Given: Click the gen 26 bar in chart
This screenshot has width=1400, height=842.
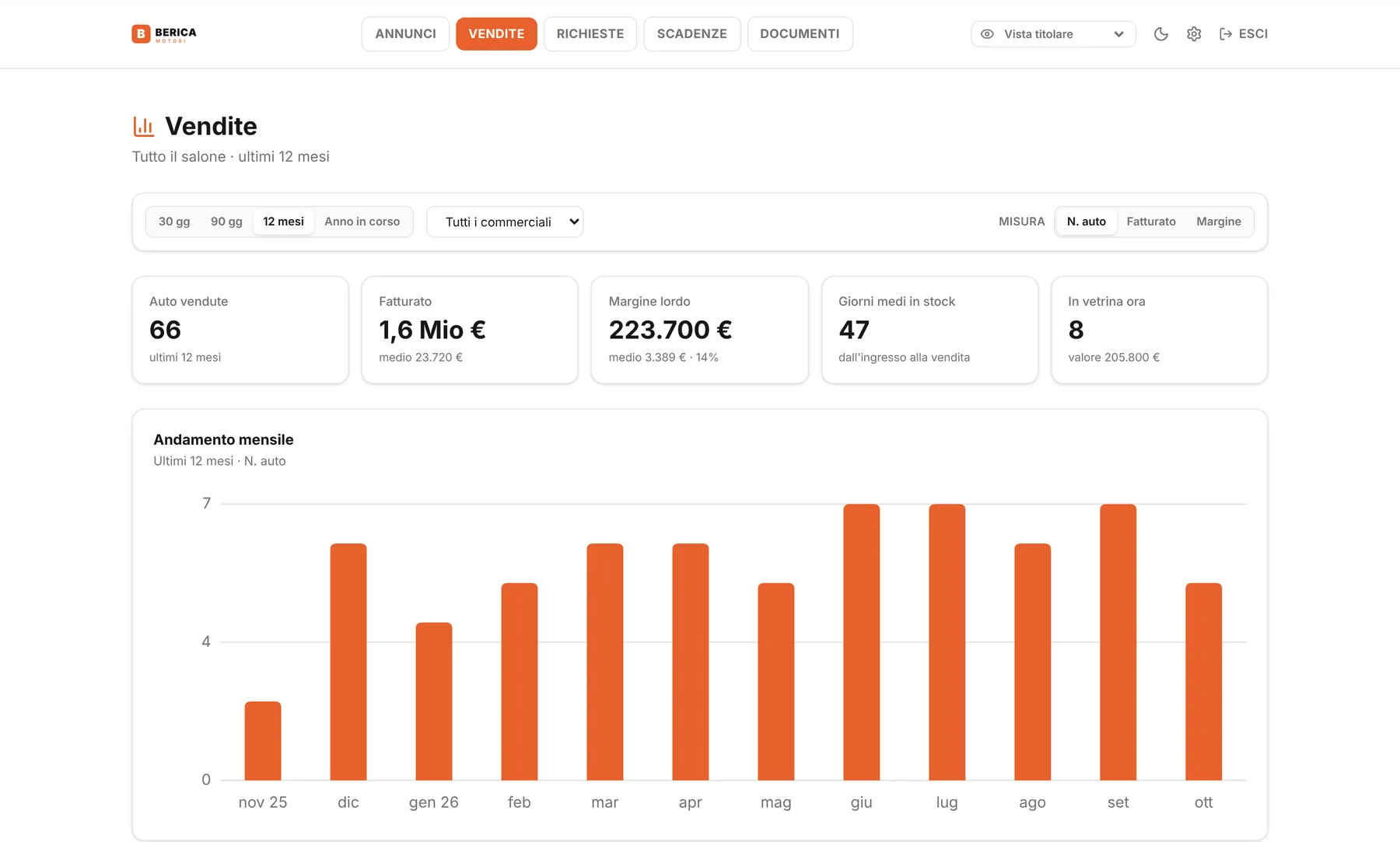Looking at the screenshot, I should tap(434, 701).
